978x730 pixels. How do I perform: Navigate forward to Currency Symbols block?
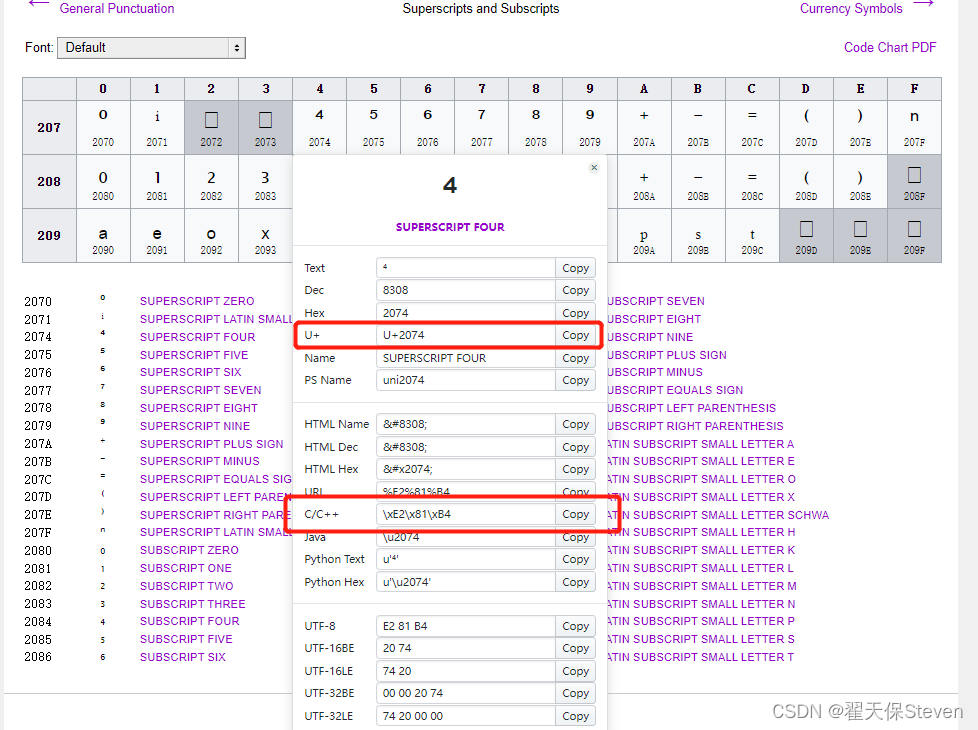851,9
